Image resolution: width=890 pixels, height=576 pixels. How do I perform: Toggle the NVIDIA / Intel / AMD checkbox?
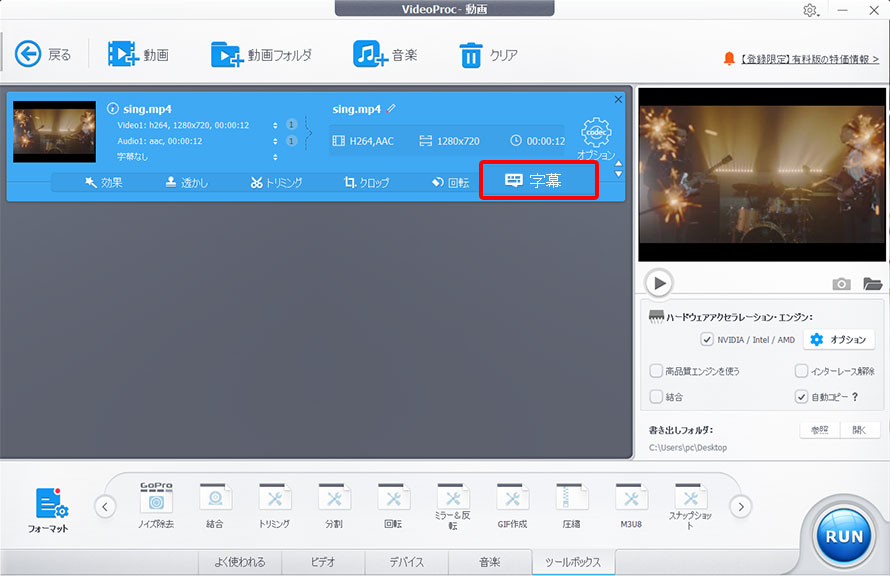point(708,339)
